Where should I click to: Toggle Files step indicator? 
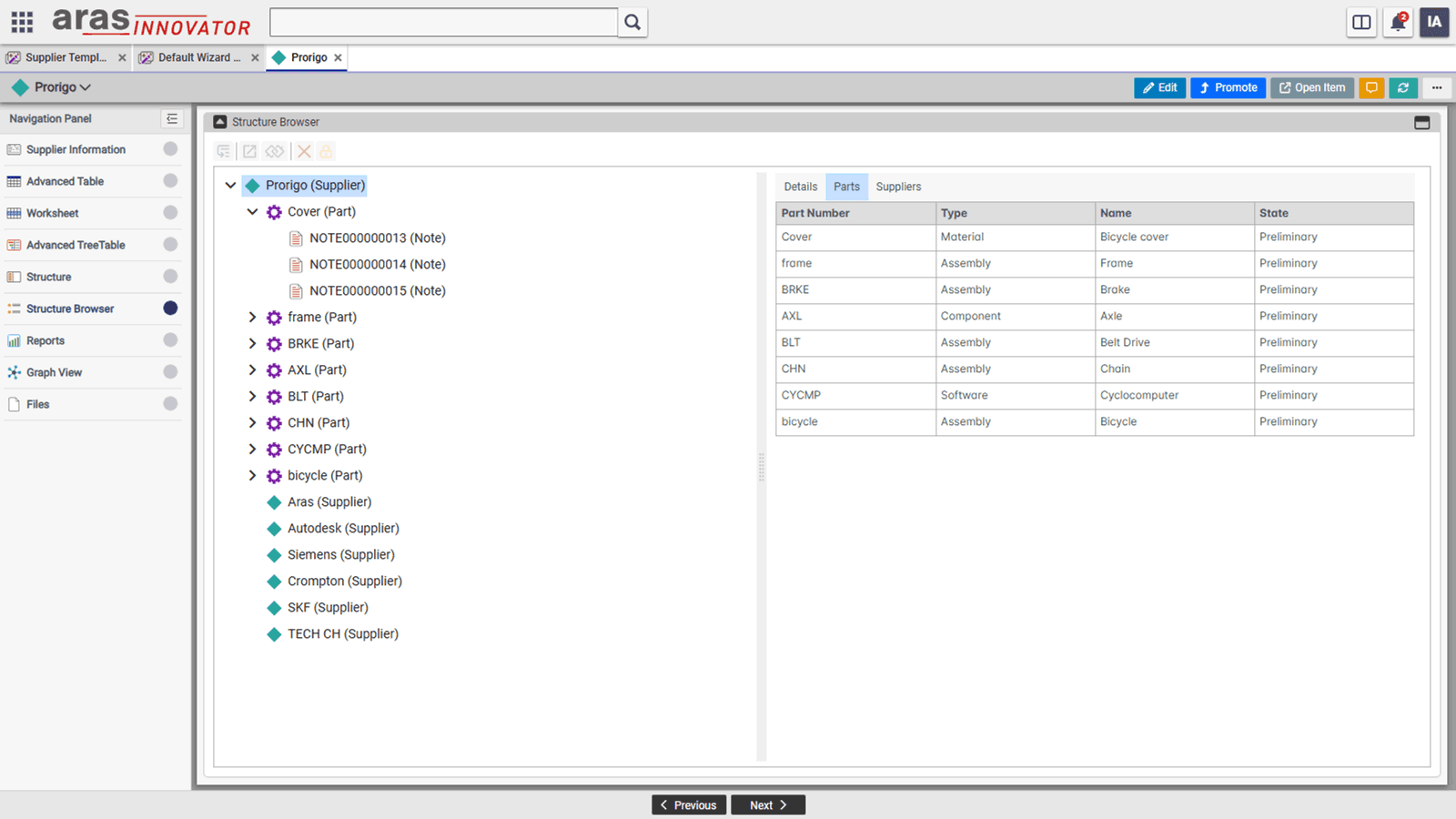pyautogui.click(x=170, y=404)
